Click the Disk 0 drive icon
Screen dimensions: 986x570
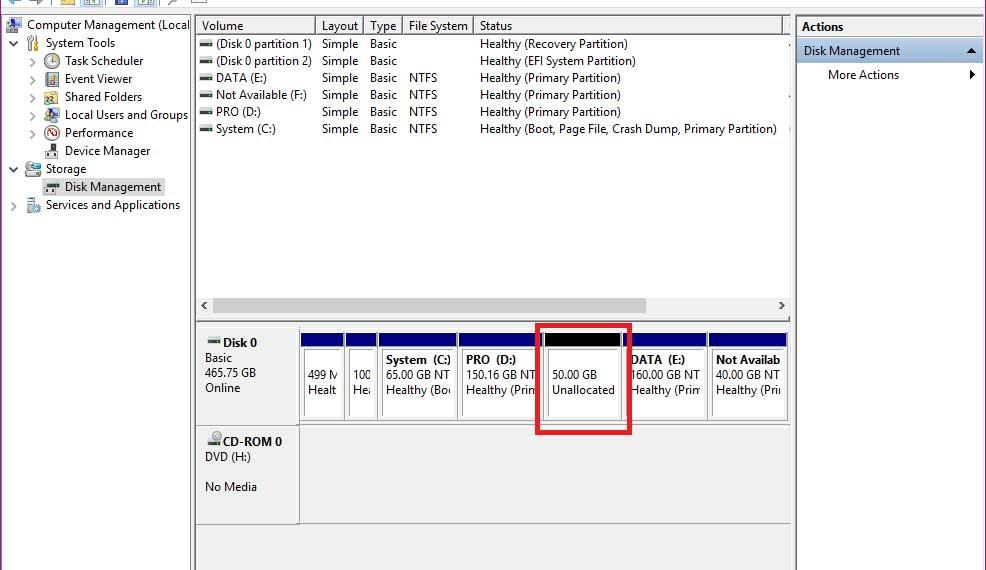click(214, 342)
